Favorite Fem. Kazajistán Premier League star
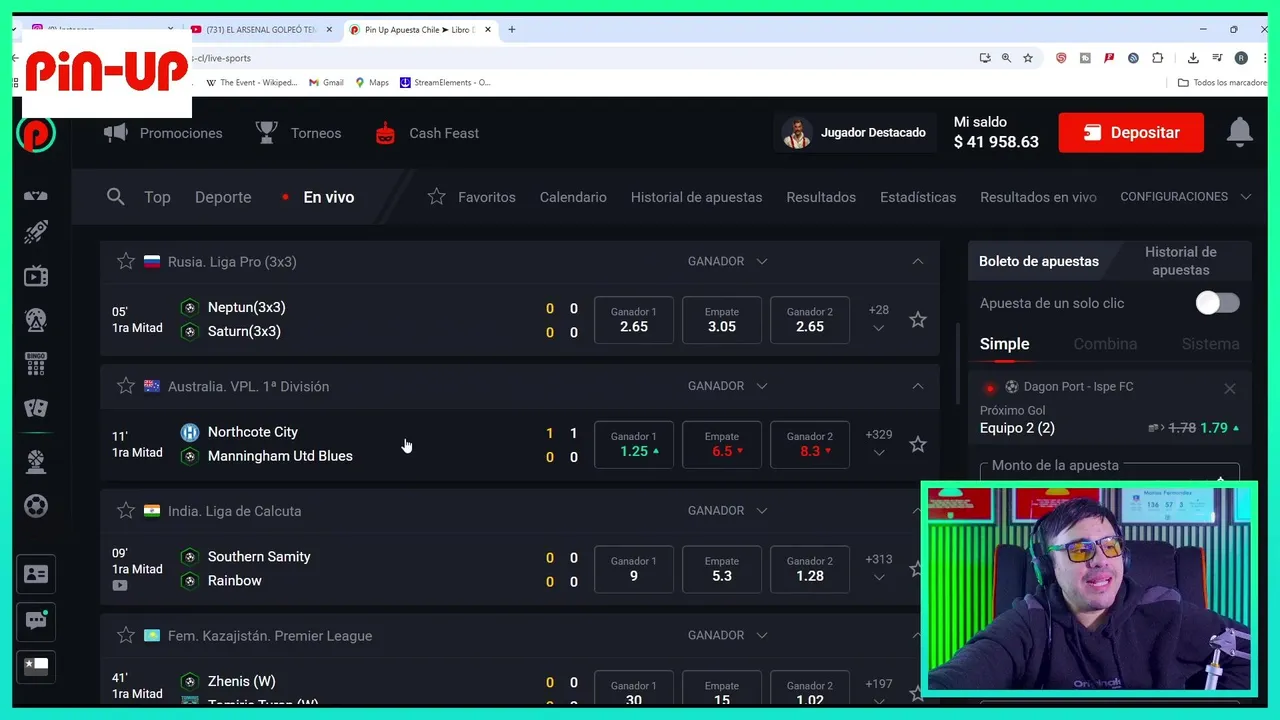The width and height of the screenshot is (1280, 720). (126, 635)
